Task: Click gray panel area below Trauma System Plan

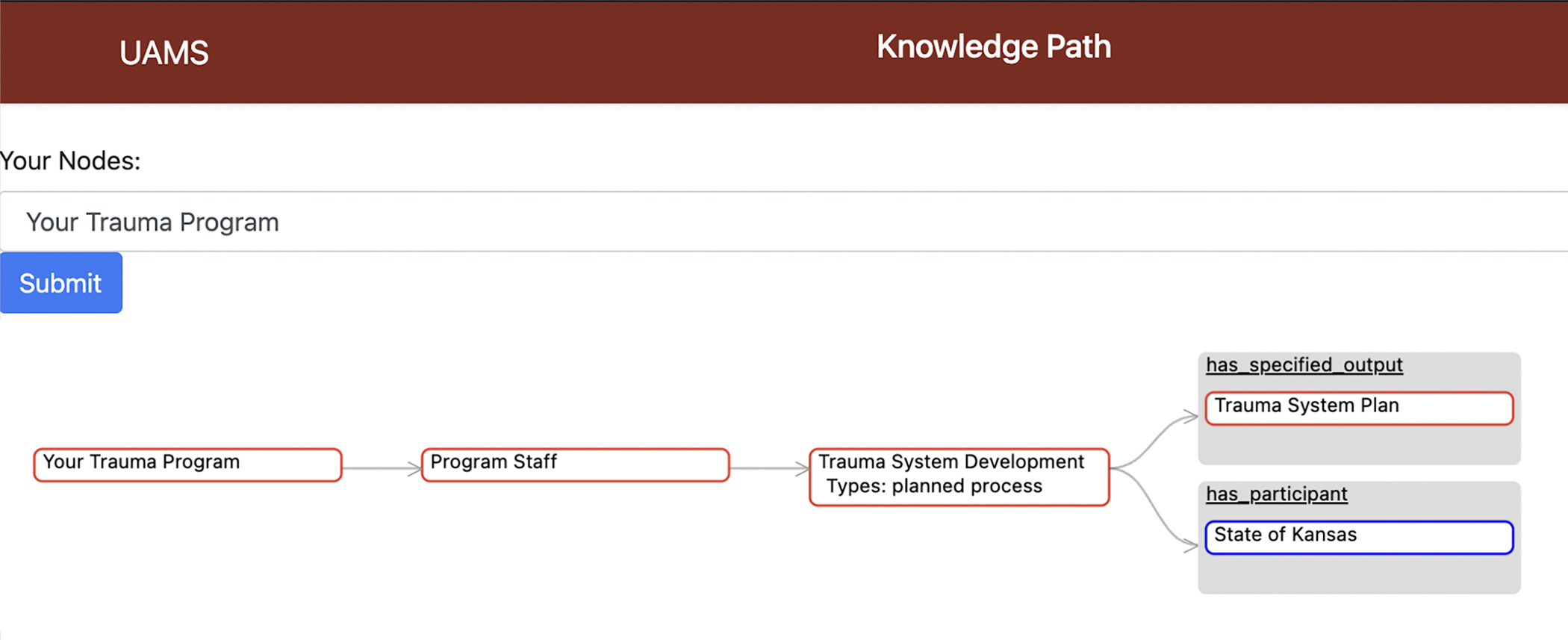Action: point(1359,446)
